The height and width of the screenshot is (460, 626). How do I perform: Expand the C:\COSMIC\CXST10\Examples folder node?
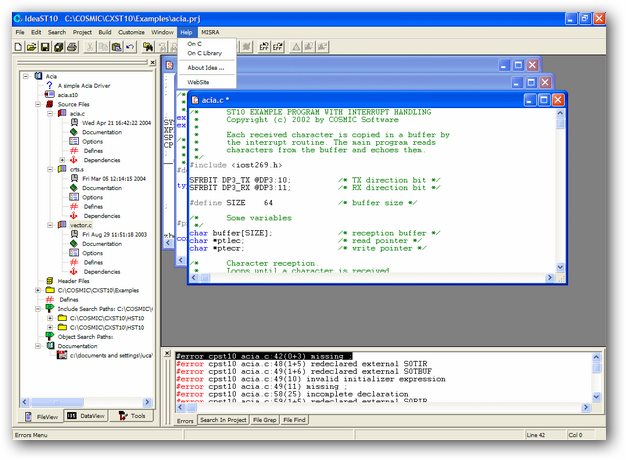pyautogui.click(x=38, y=290)
